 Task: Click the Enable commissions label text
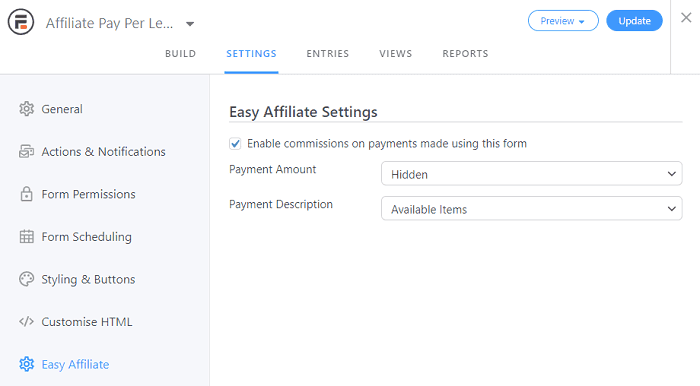[387, 144]
